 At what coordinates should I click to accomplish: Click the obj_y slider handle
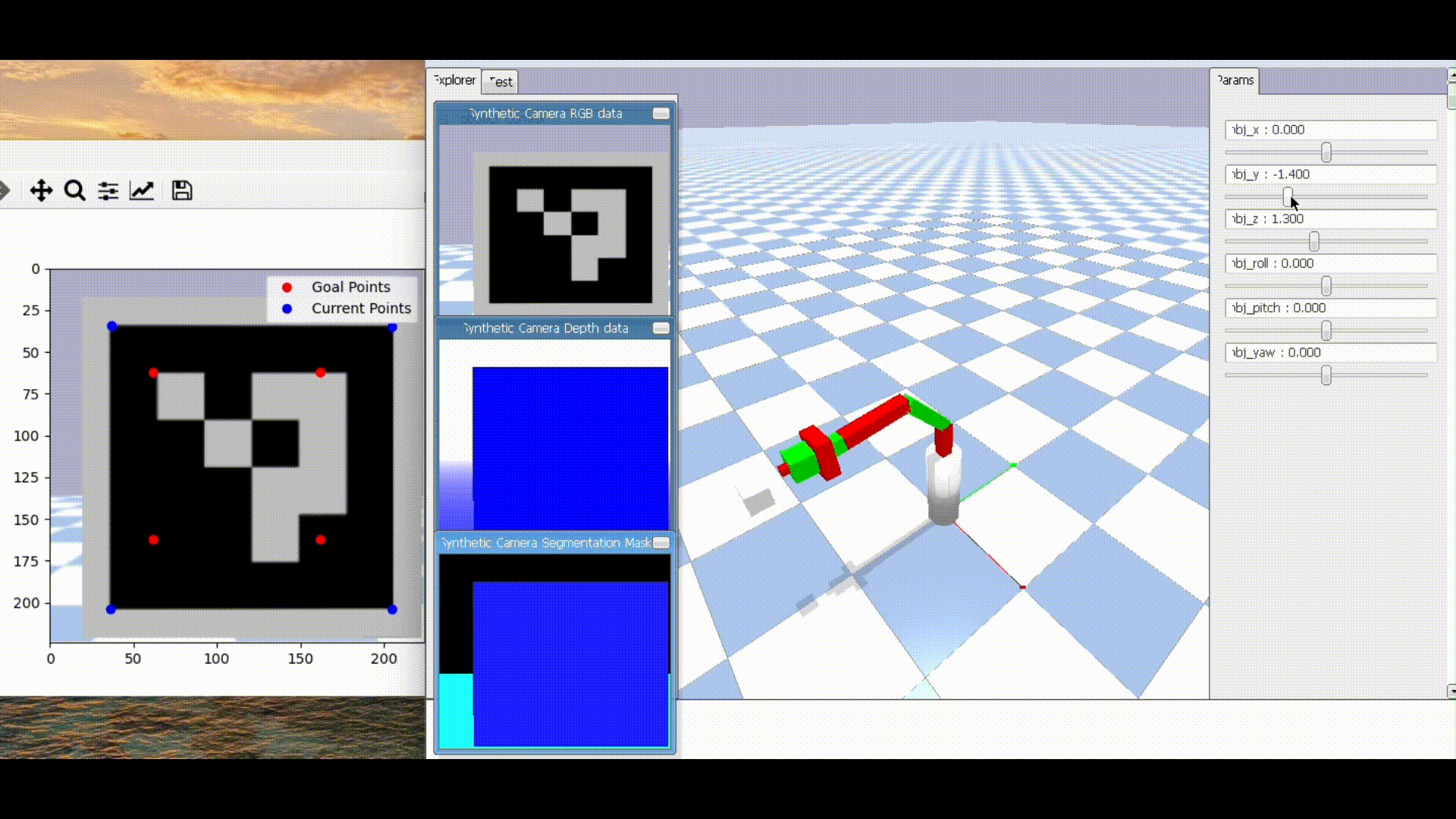(x=1288, y=197)
